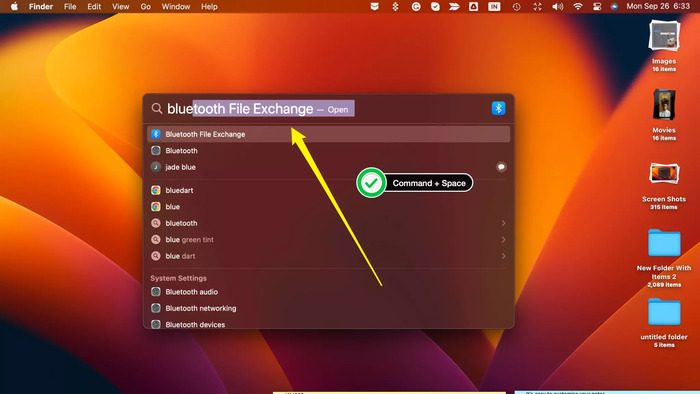The width and height of the screenshot is (700, 394).
Task: Open the Apple menu
Action: [14, 7]
